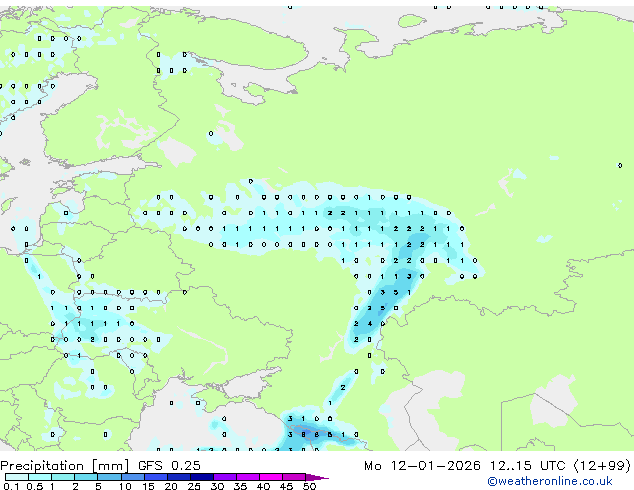Click the 40–45 mm magenta legend swatch
634x490 pixels.
click(271, 477)
